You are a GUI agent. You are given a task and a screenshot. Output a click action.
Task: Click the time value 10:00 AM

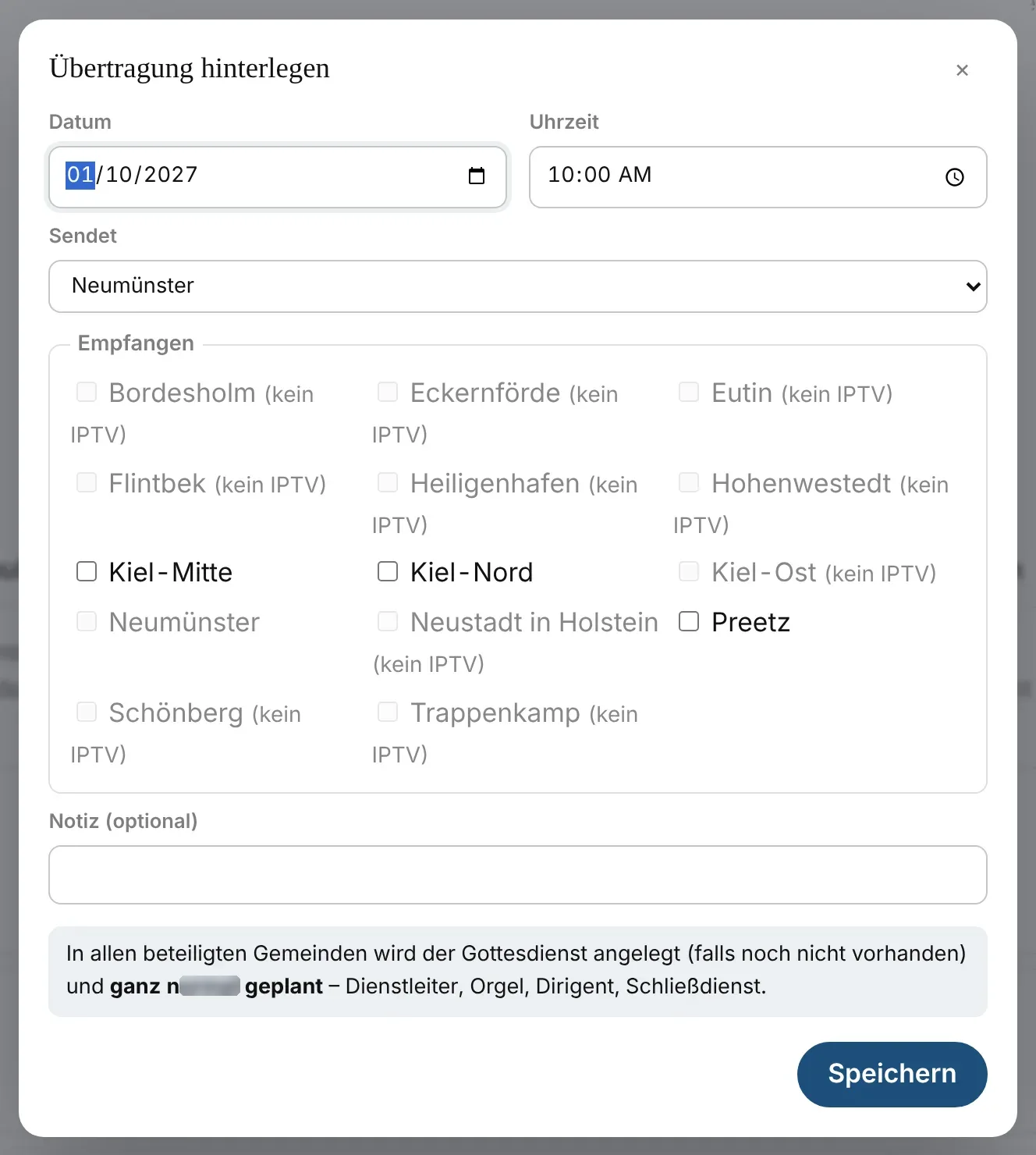pos(600,175)
